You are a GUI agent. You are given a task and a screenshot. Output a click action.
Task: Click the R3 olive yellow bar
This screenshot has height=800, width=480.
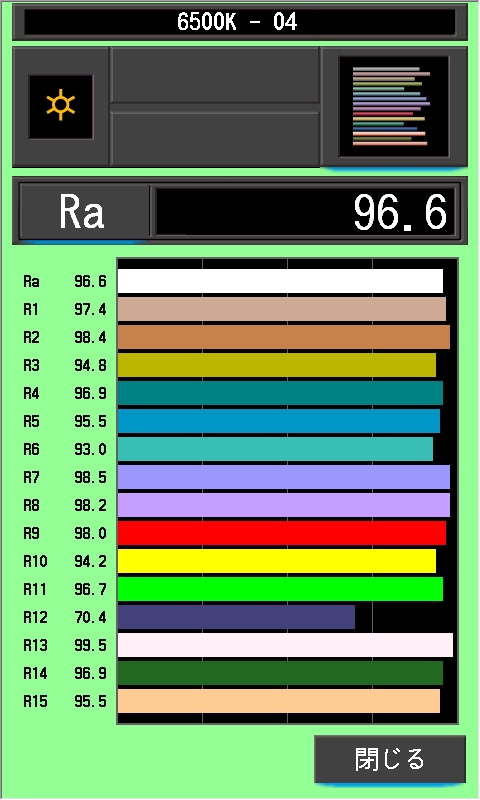click(x=277, y=365)
